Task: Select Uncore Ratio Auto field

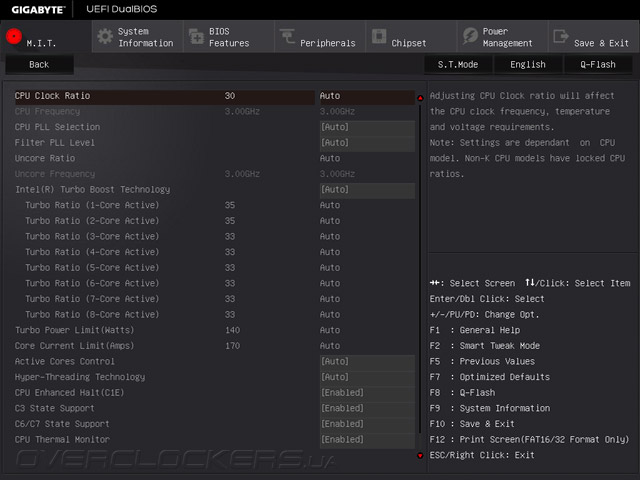Action: point(330,158)
